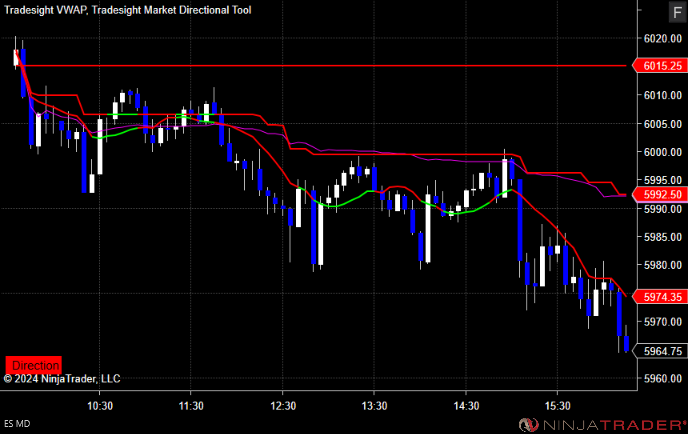Select the red 6015.25 price marker
This screenshot has width=688, height=434.
pos(659,66)
